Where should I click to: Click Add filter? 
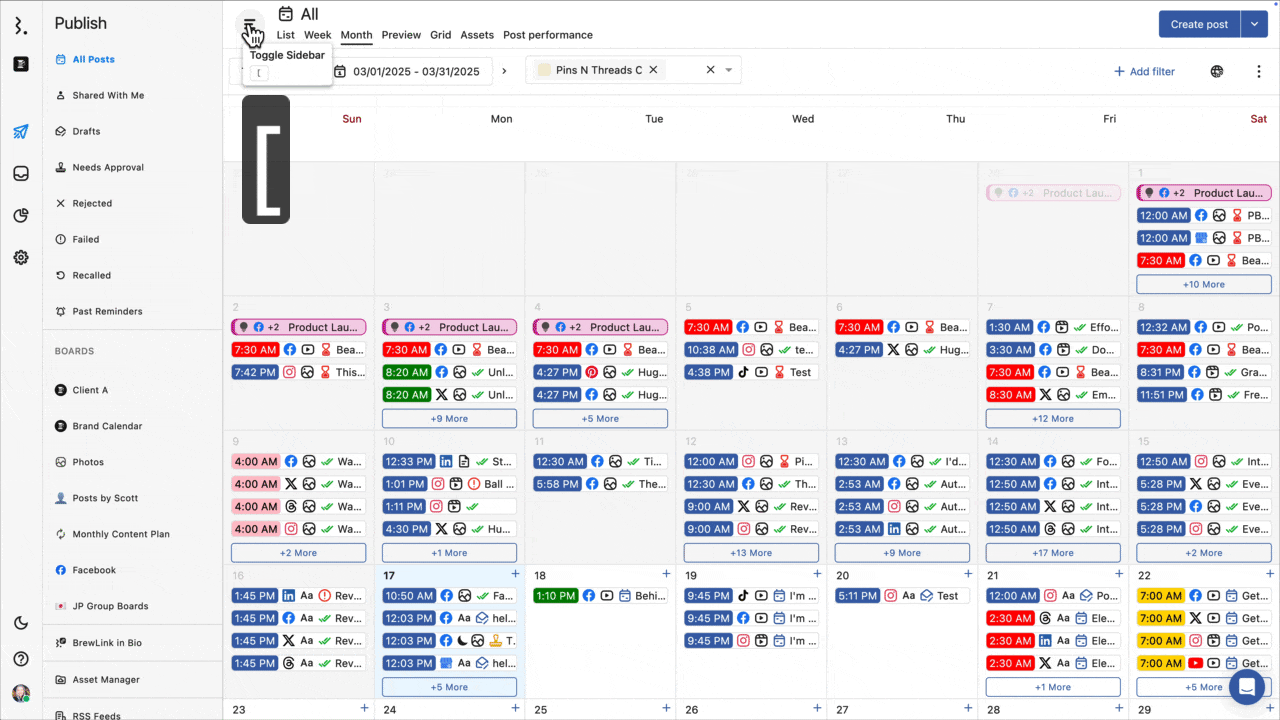(x=1144, y=72)
